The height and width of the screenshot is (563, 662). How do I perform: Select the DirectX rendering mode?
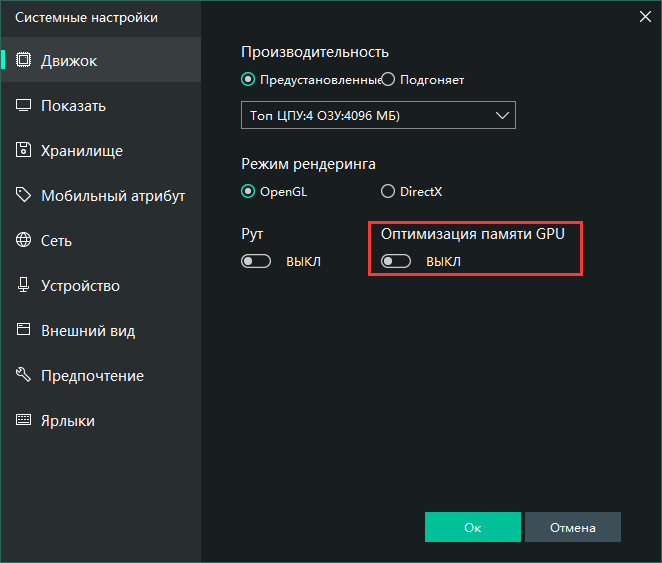tap(388, 191)
